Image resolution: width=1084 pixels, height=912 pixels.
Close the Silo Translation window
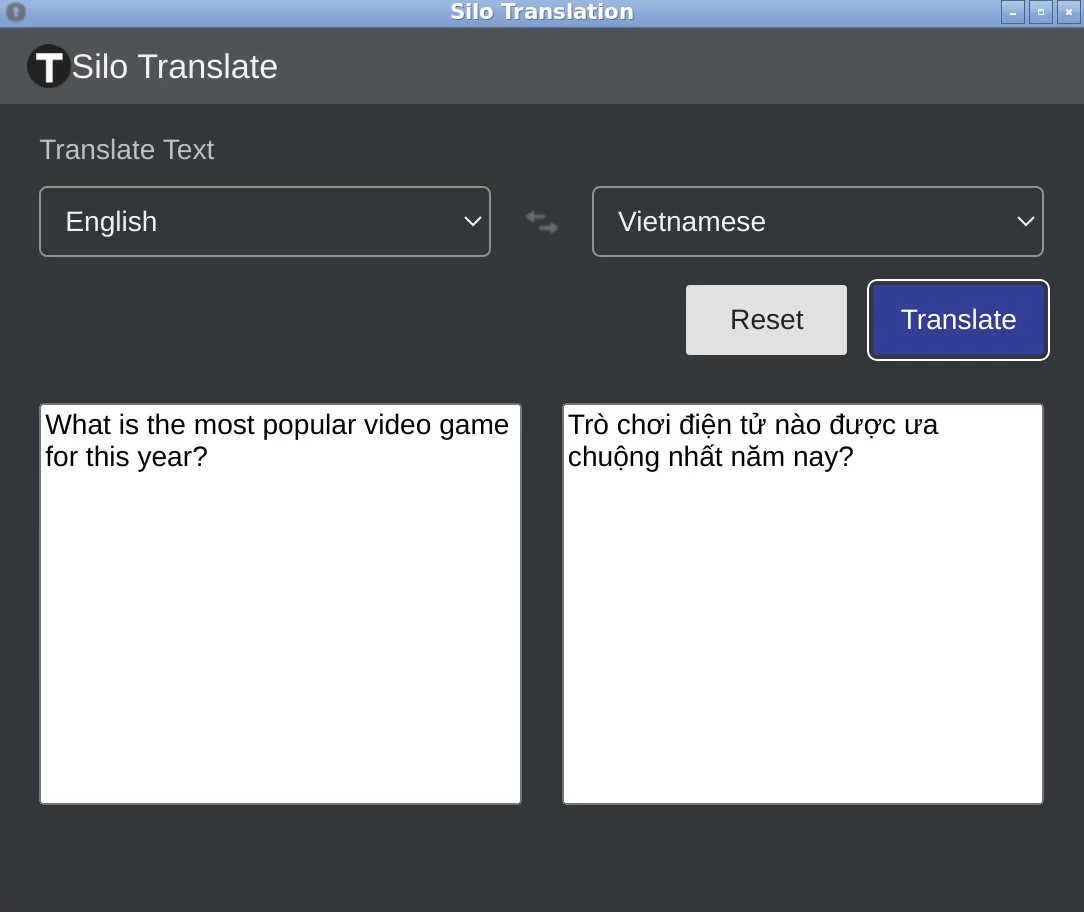(1069, 12)
